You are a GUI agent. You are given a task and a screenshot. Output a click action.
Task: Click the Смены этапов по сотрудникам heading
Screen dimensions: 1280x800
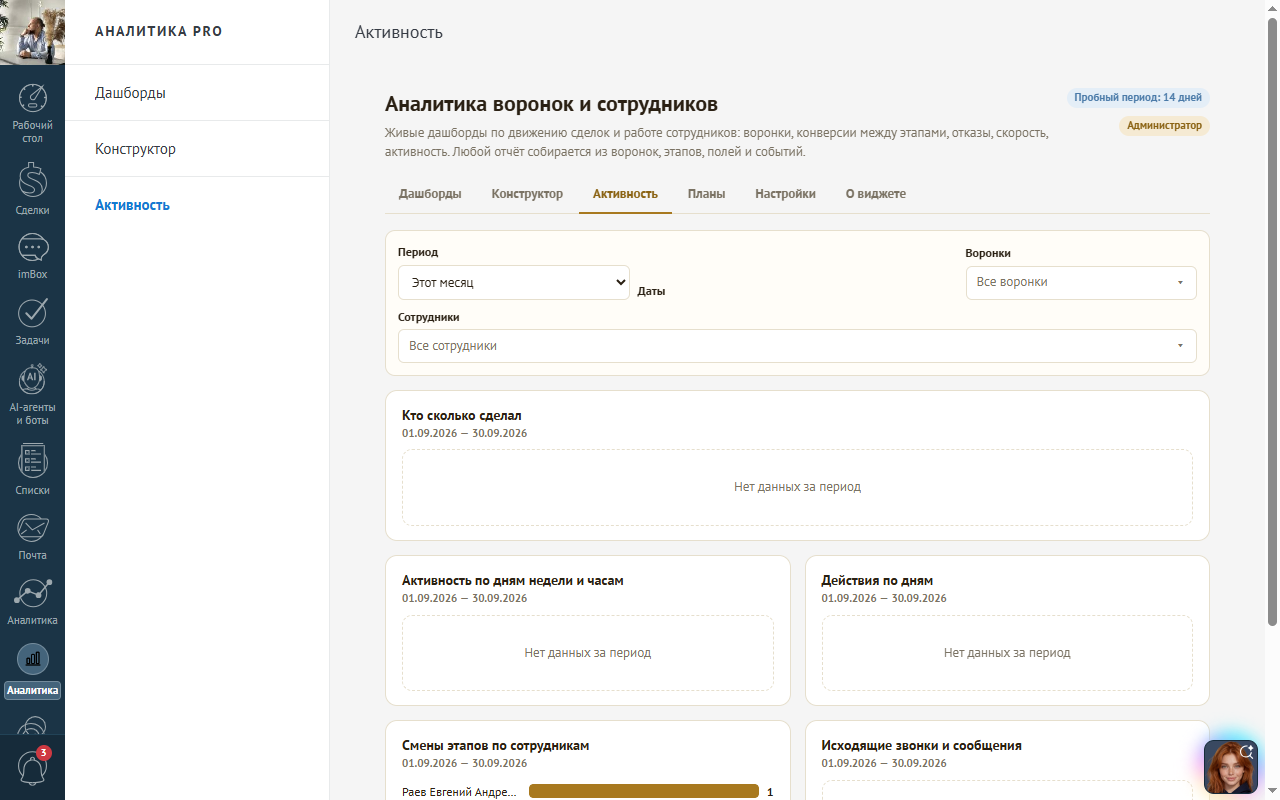[x=496, y=745]
